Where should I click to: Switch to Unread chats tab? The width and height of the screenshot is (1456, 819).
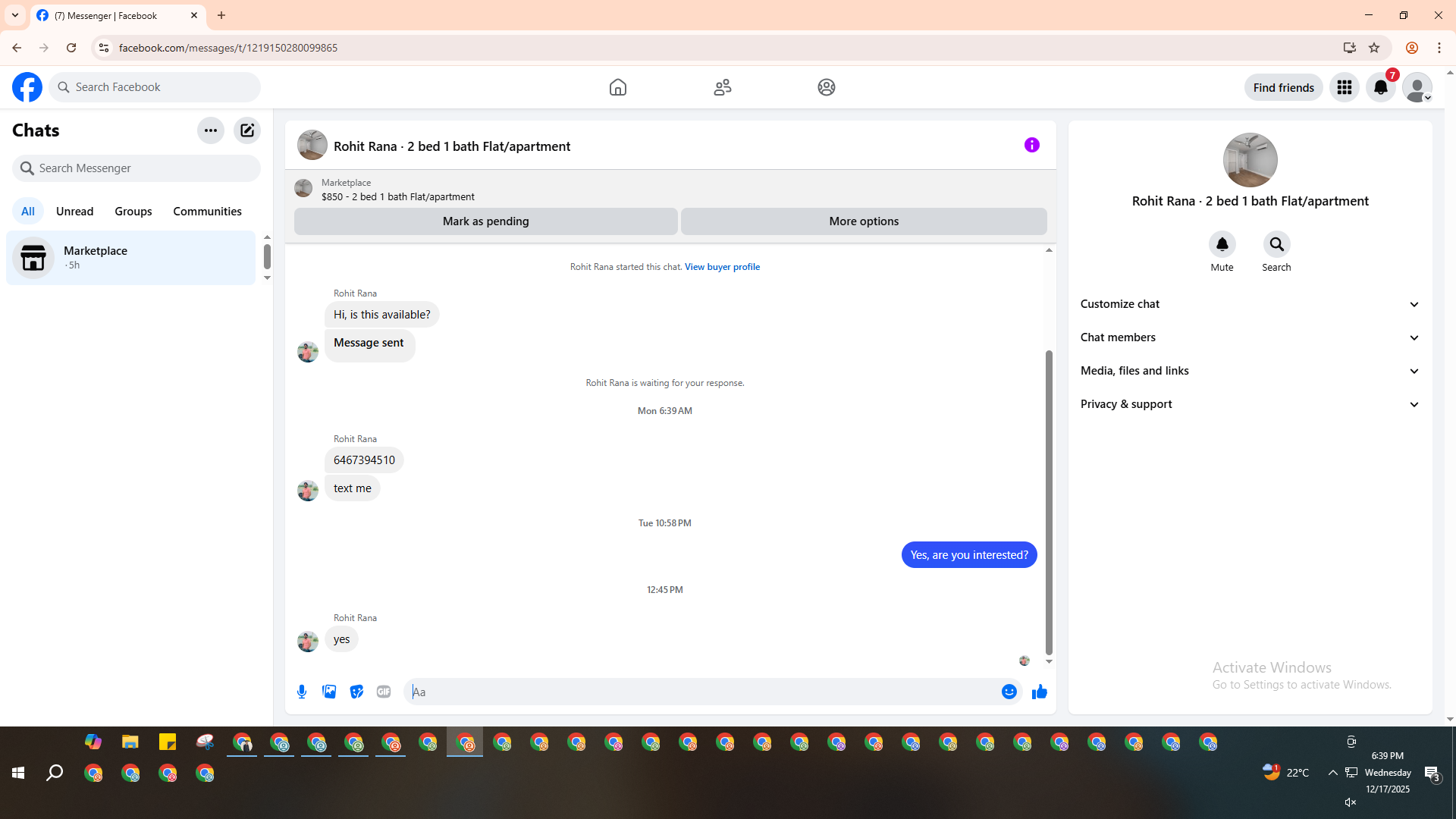[x=74, y=212]
